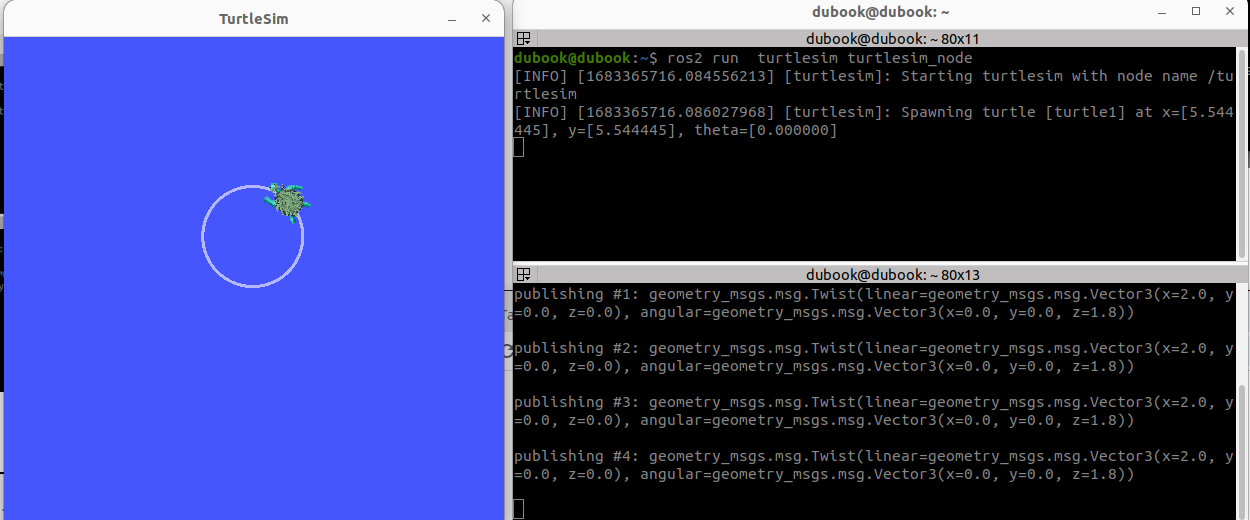Close the dubook terminal window
Screen dimensions: 1250x520
tap(1230, 11)
